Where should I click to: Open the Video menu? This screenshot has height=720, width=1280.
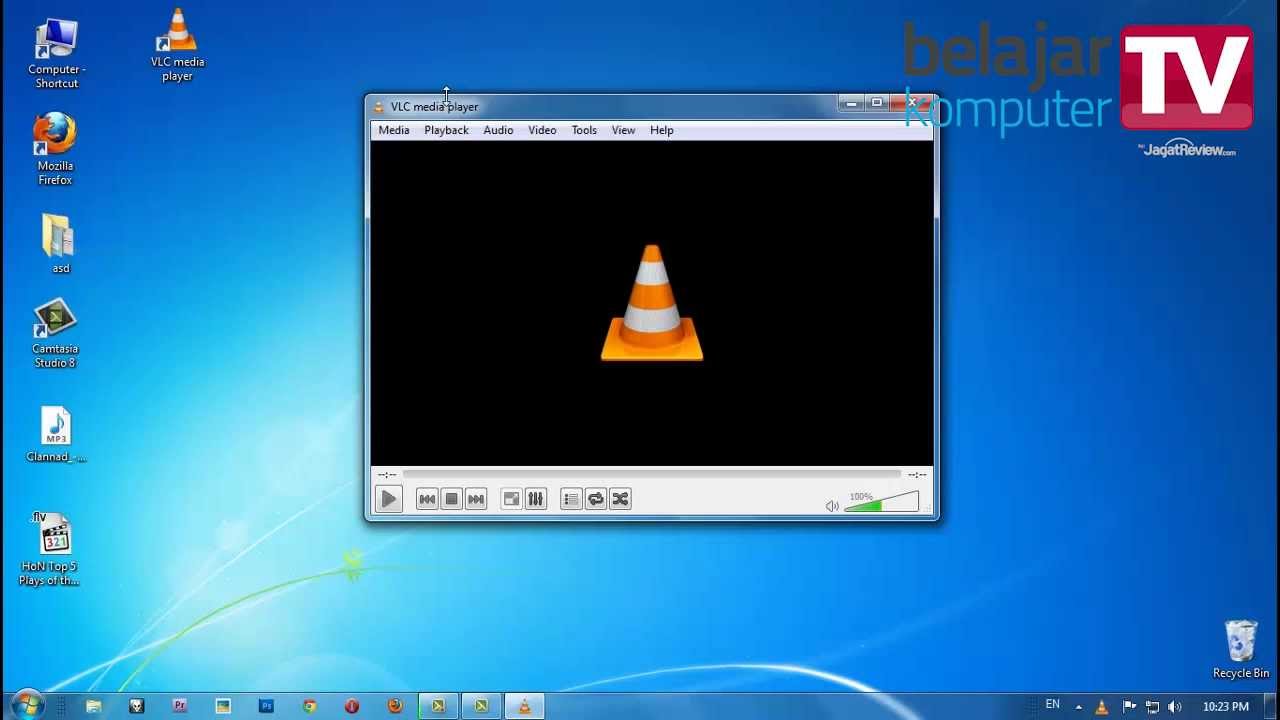[542, 130]
